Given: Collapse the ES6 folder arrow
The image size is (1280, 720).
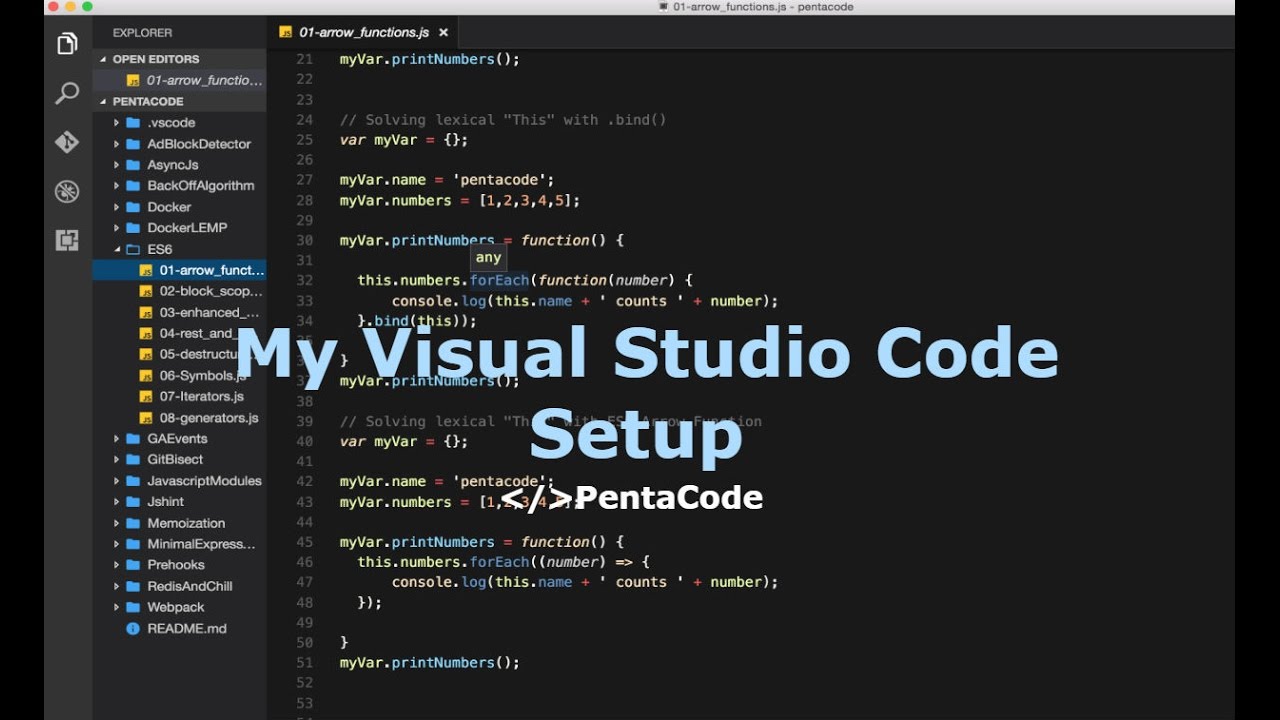Looking at the screenshot, I should coord(117,249).
